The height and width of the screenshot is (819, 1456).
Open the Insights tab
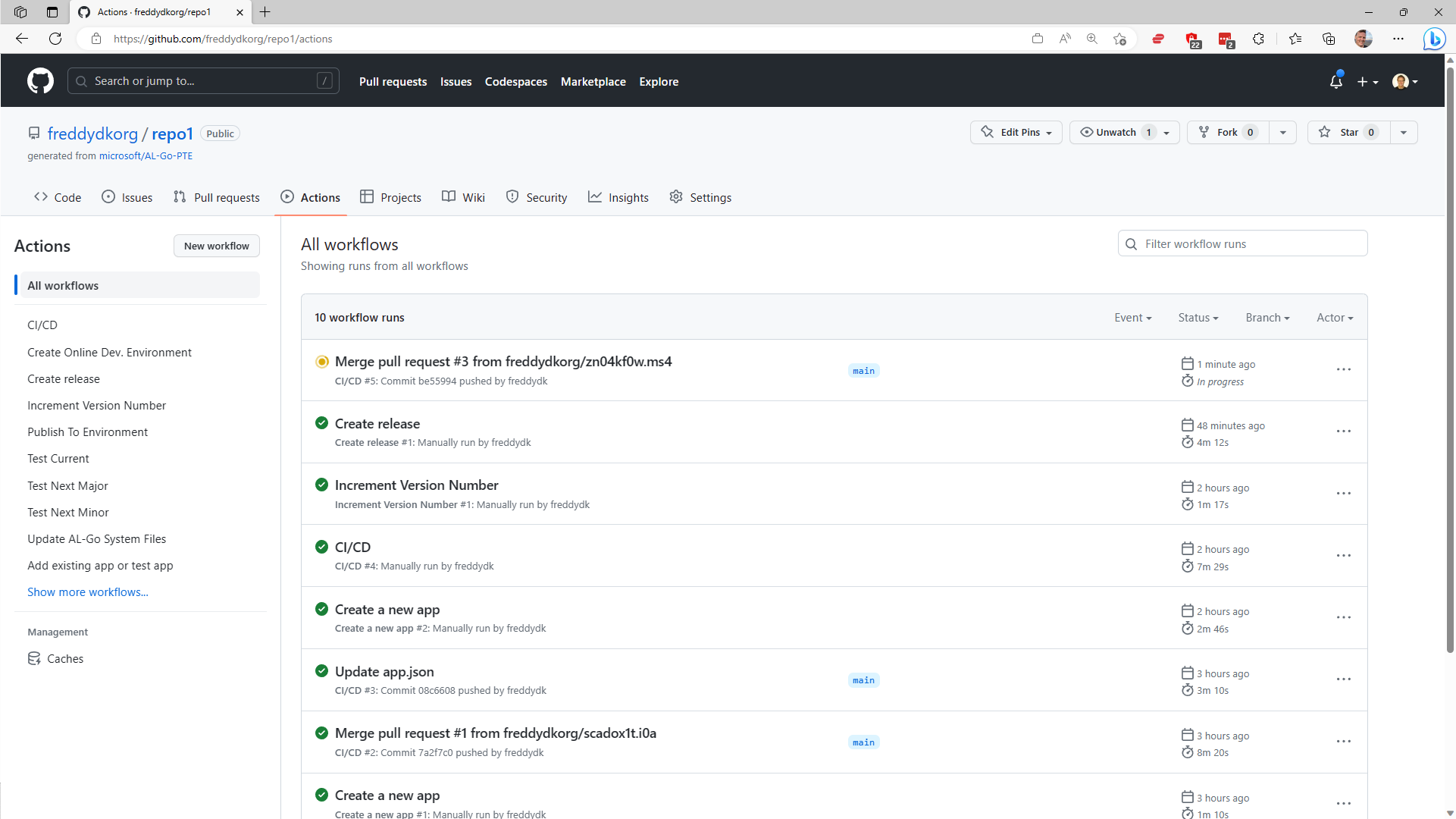click(x=628, y=197)
